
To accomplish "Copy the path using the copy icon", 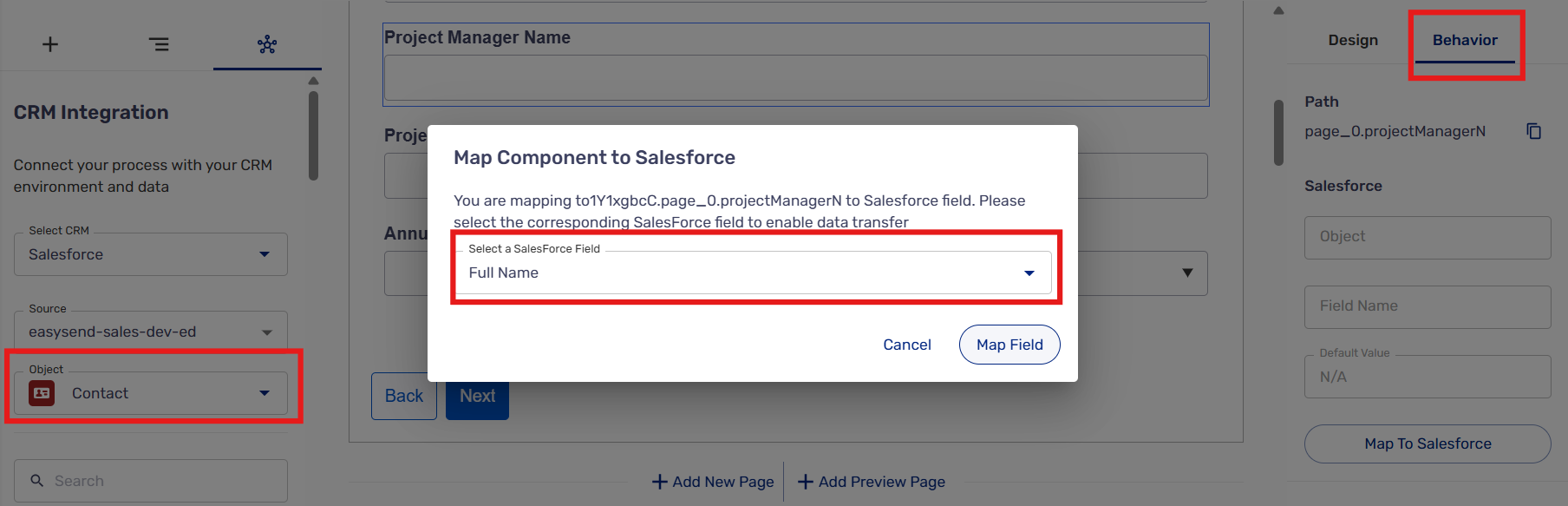I will tap(1533, 131).
